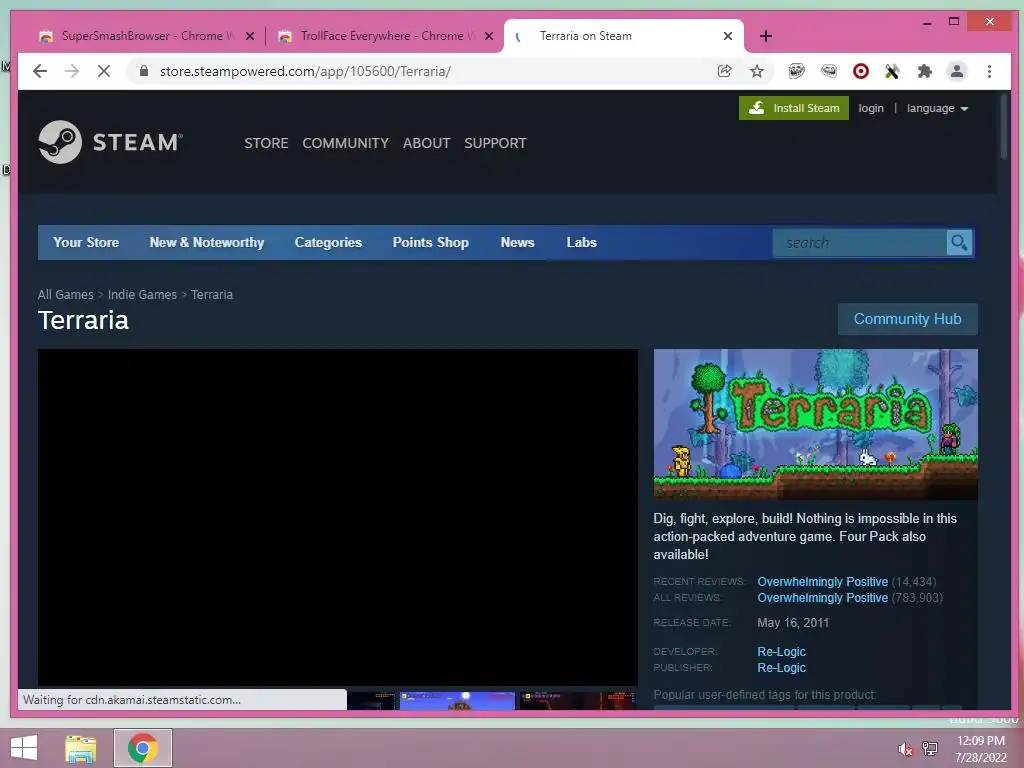
Task: Open the second troll face extension icon
Action: [x=829, y=71]
